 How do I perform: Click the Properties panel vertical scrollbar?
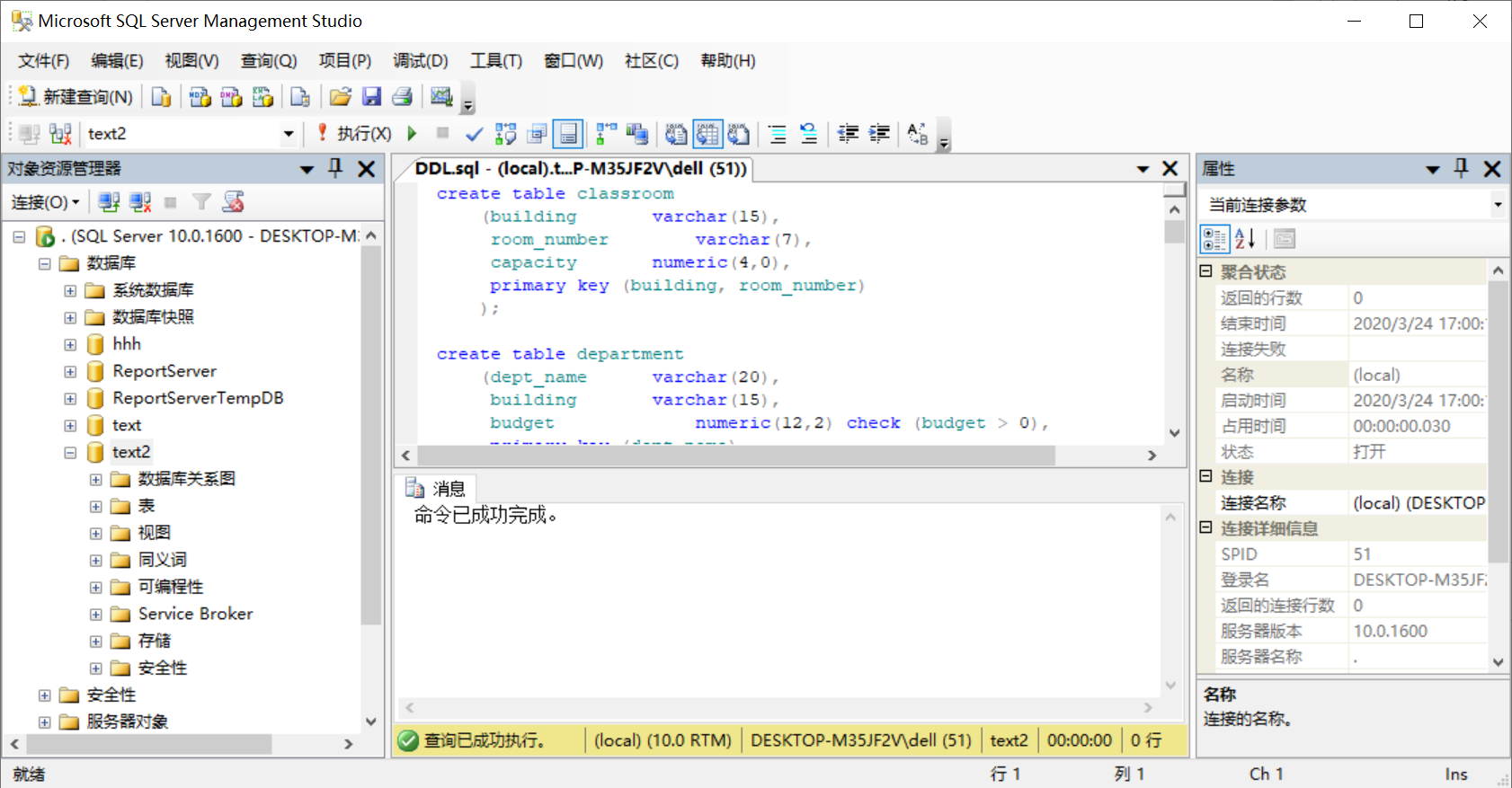tap(1498, 422)
